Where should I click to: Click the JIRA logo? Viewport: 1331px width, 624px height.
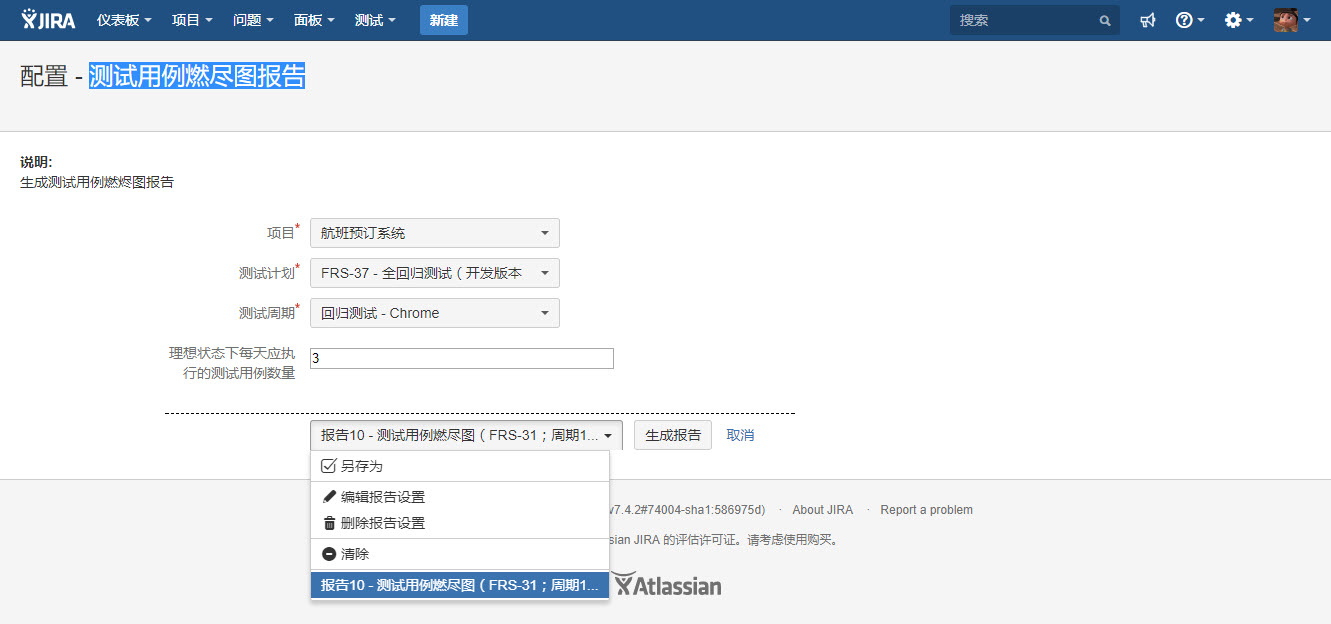click(x=47, y=20)
